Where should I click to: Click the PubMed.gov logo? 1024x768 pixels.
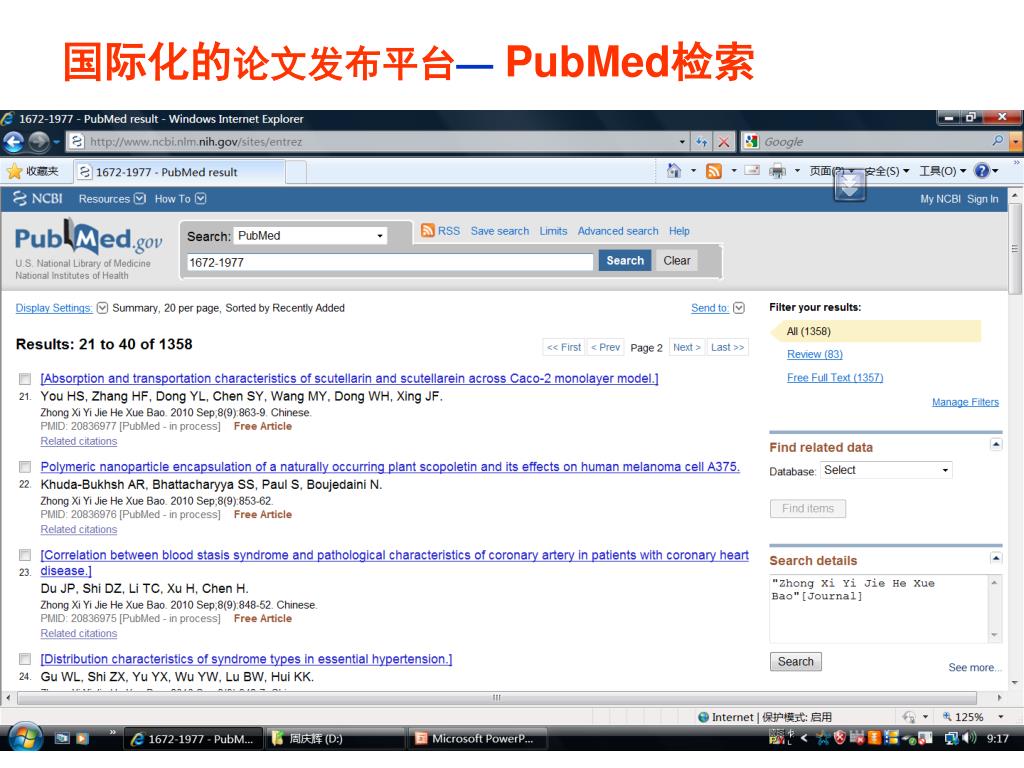coord(88,238)
